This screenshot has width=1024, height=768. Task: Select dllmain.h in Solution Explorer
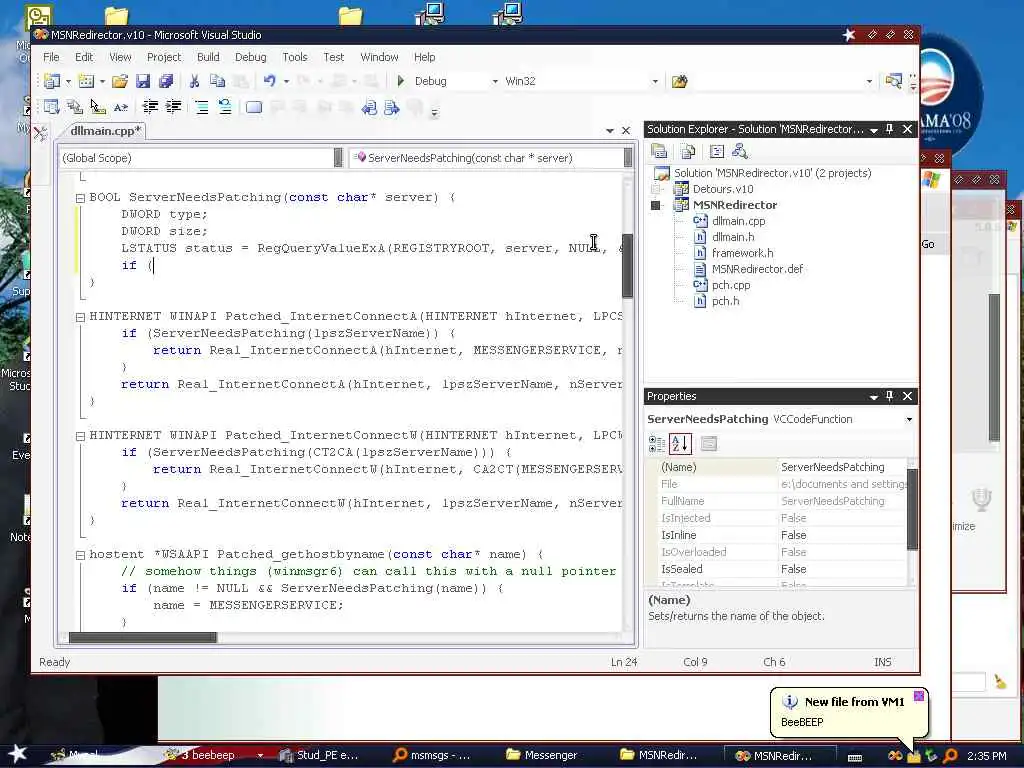(x=733, y=237)
